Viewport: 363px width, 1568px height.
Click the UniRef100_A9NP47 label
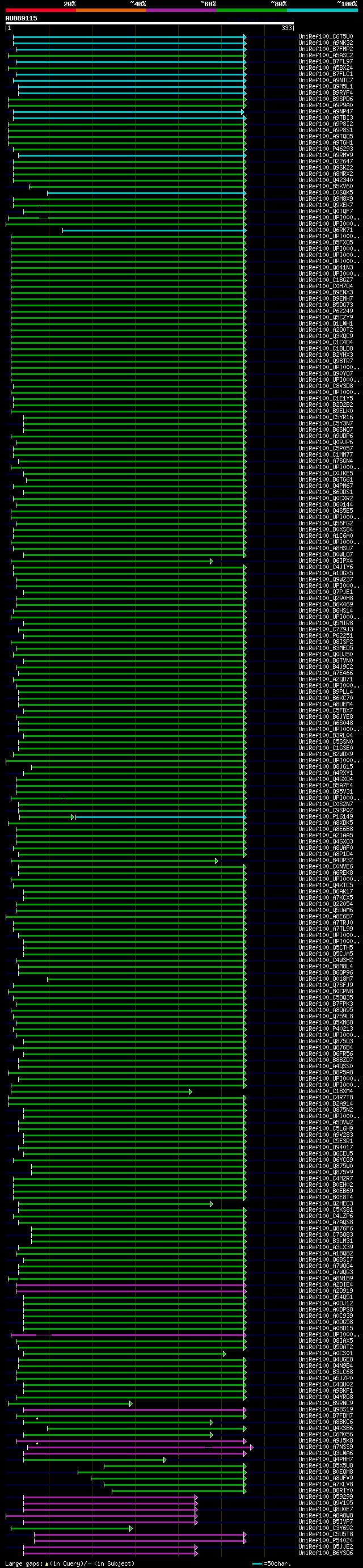tap(325, 111)
